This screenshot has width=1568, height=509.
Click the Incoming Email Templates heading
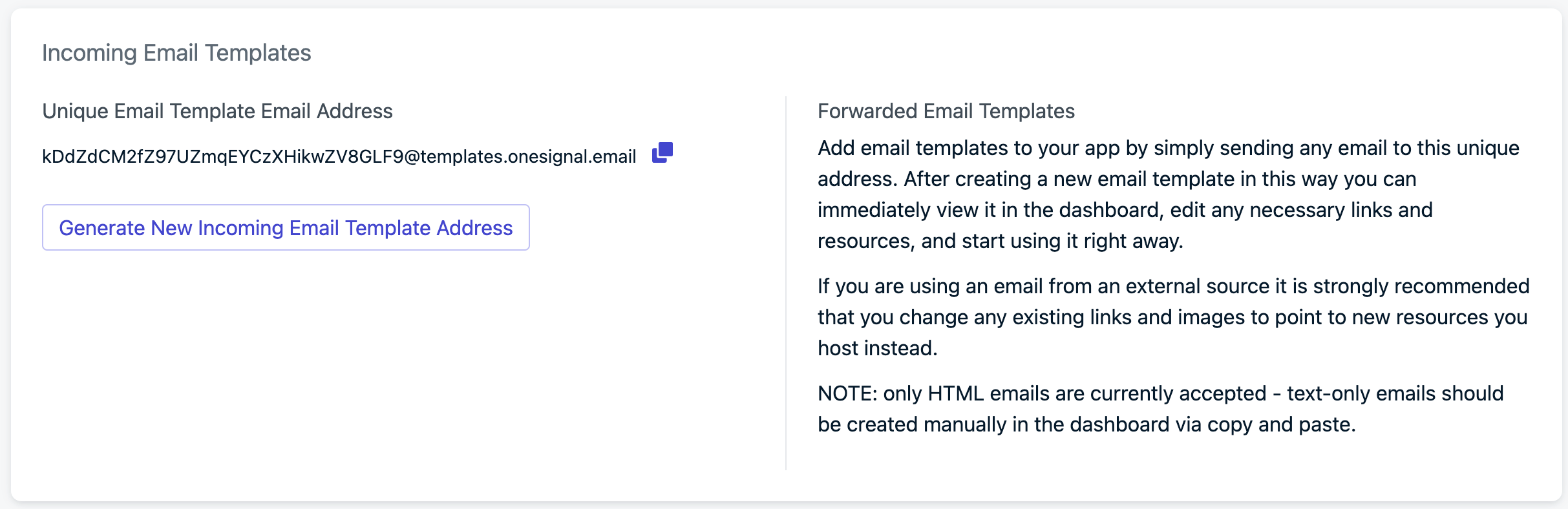pos(176,53)
